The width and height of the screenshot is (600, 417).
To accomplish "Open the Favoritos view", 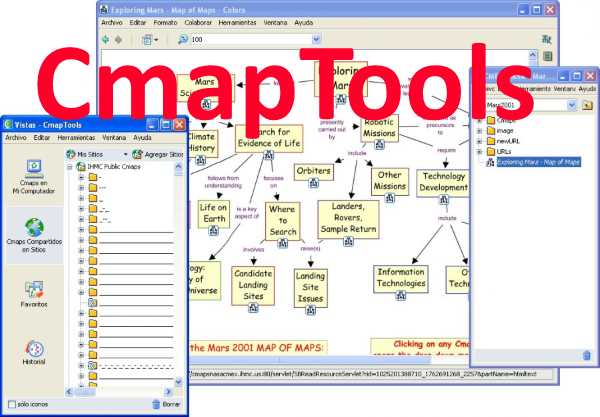I will (x=34, y=294).
